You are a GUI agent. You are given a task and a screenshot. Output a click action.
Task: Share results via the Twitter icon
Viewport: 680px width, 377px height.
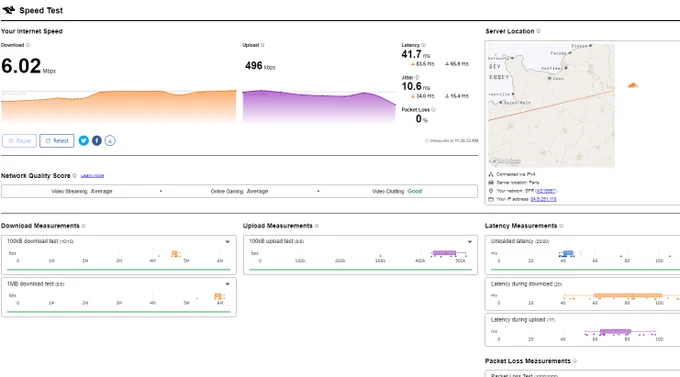tap(84, 141)
